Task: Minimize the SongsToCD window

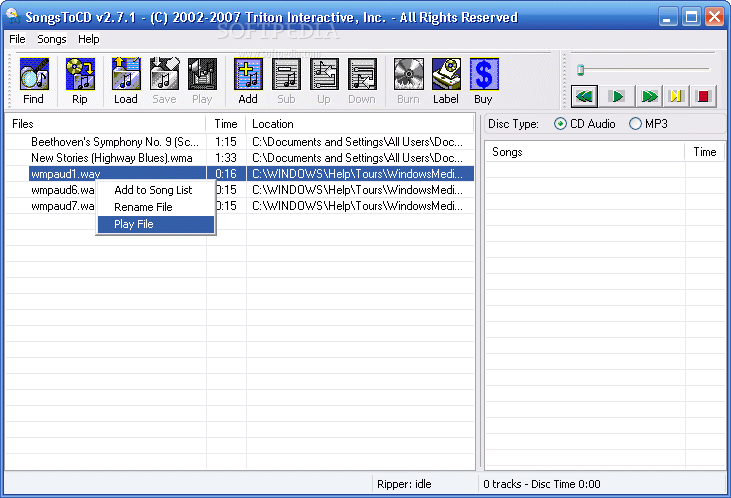Action: coord(668,17)
